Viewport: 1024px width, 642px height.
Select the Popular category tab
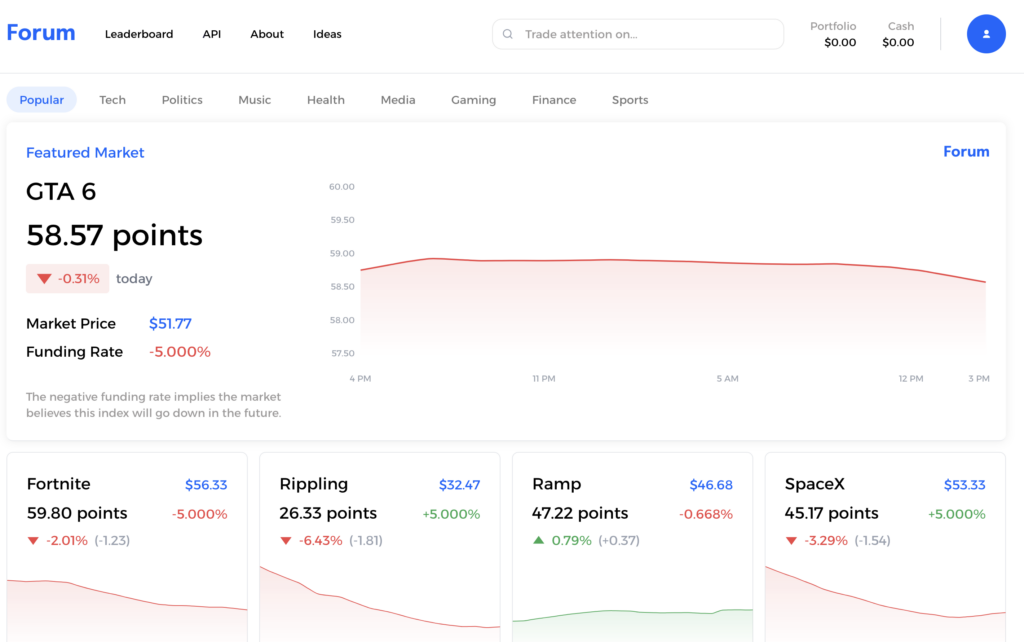[x=42, y=100]
